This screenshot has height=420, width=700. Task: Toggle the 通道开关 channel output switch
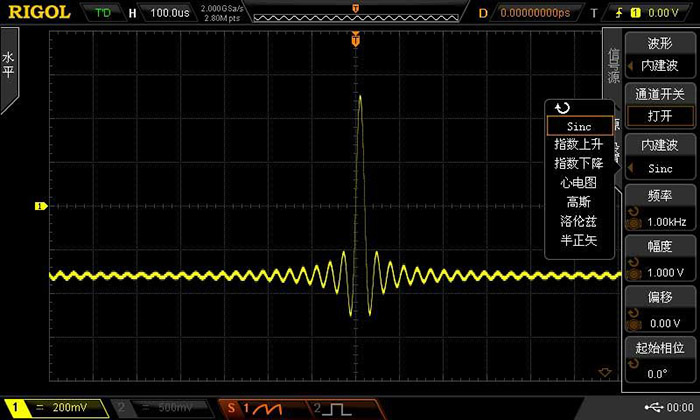pyautogui.click(x=660, y=105)
